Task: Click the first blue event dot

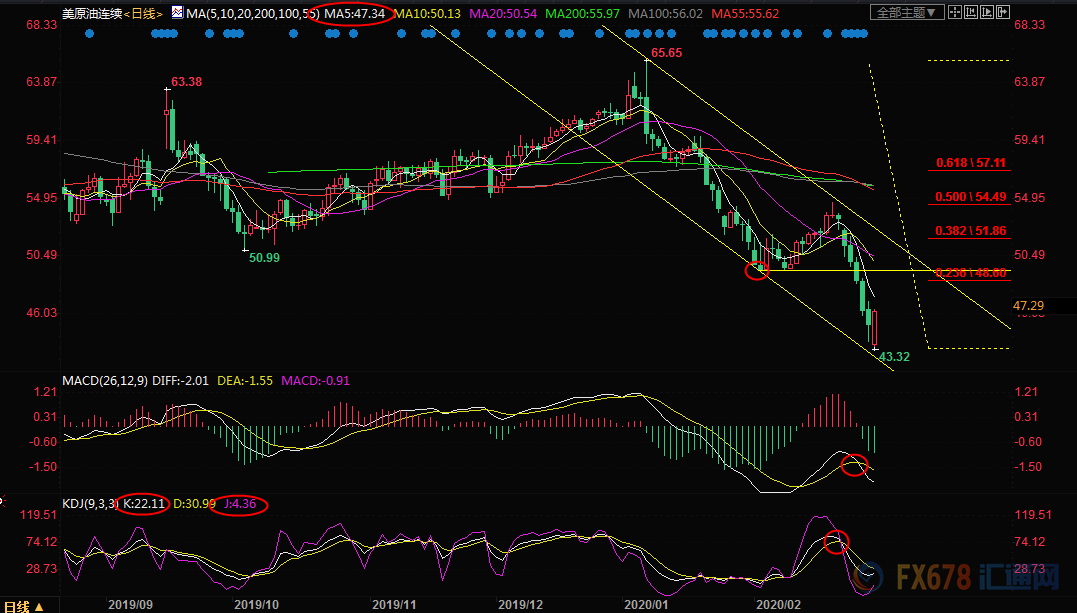Action: tap(89, 34)
